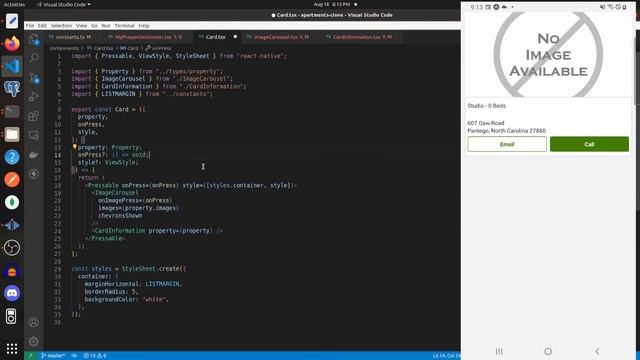
Task: Open the Run and Debug view
Action: tap(34, 97)
